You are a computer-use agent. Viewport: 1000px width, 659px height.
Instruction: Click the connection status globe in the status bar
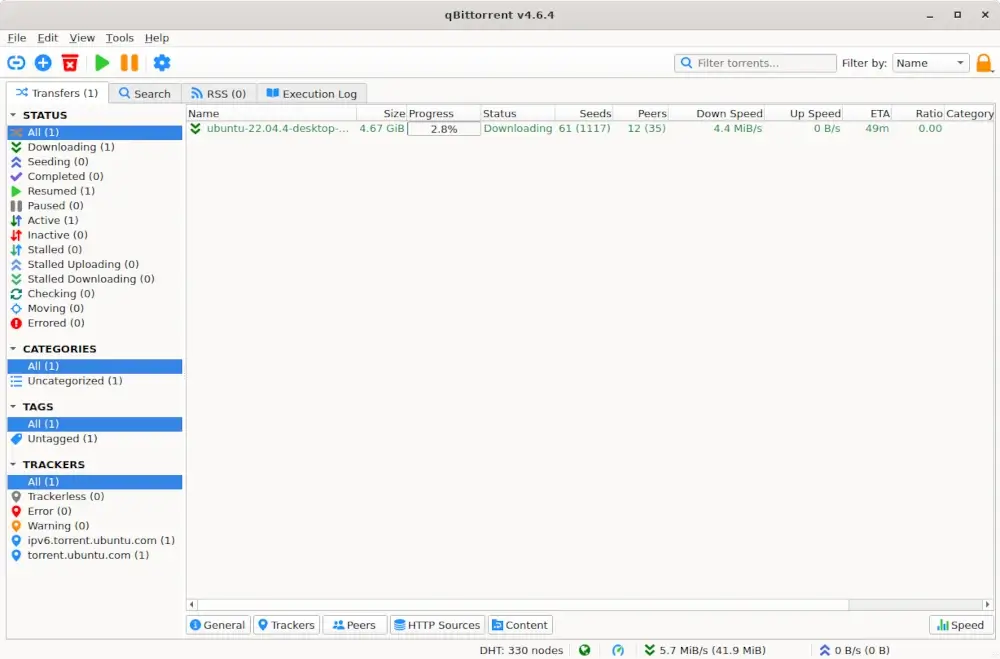click(x=584, y=650)
